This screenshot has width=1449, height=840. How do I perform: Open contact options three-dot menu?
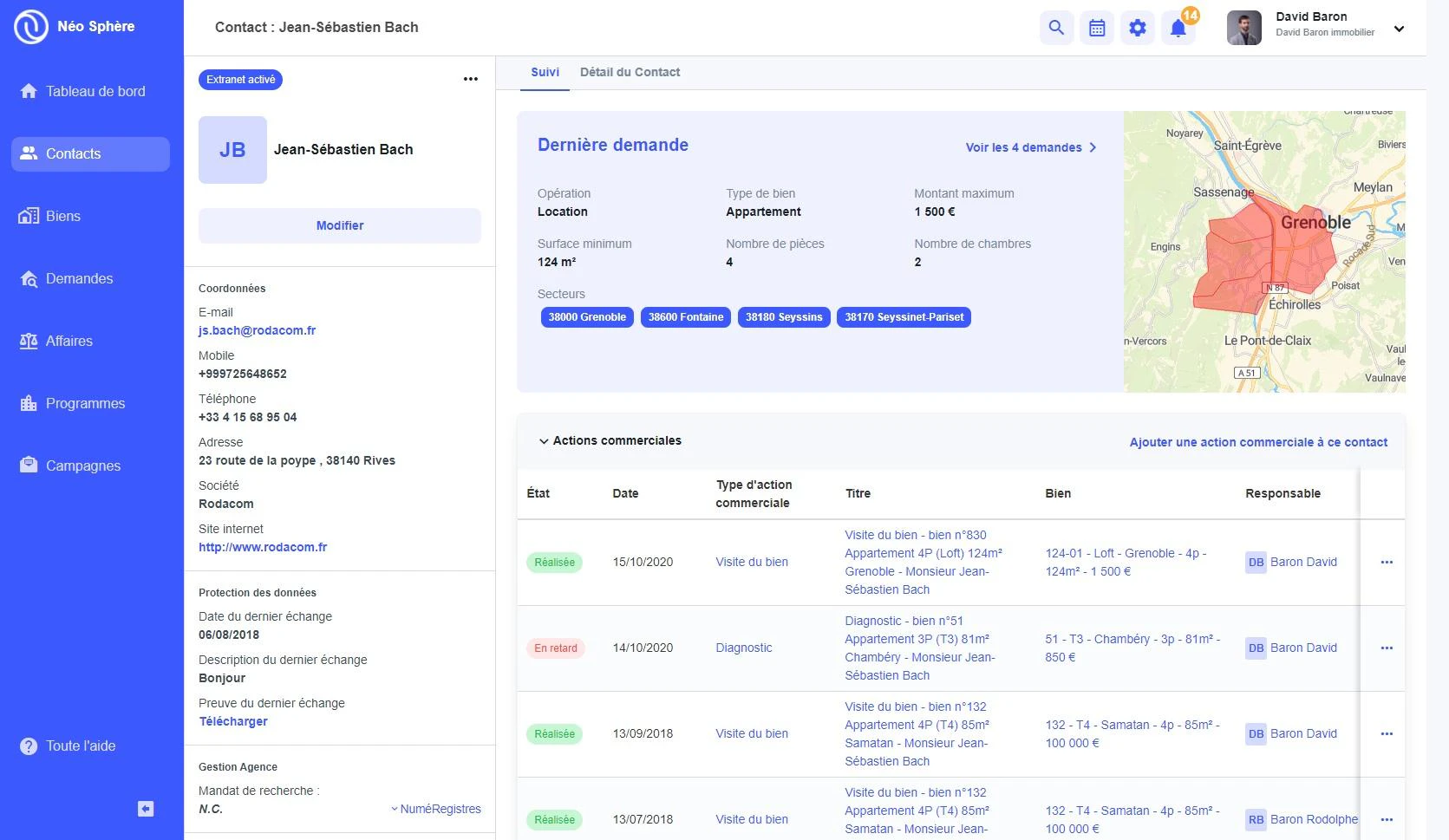[471, 79]
